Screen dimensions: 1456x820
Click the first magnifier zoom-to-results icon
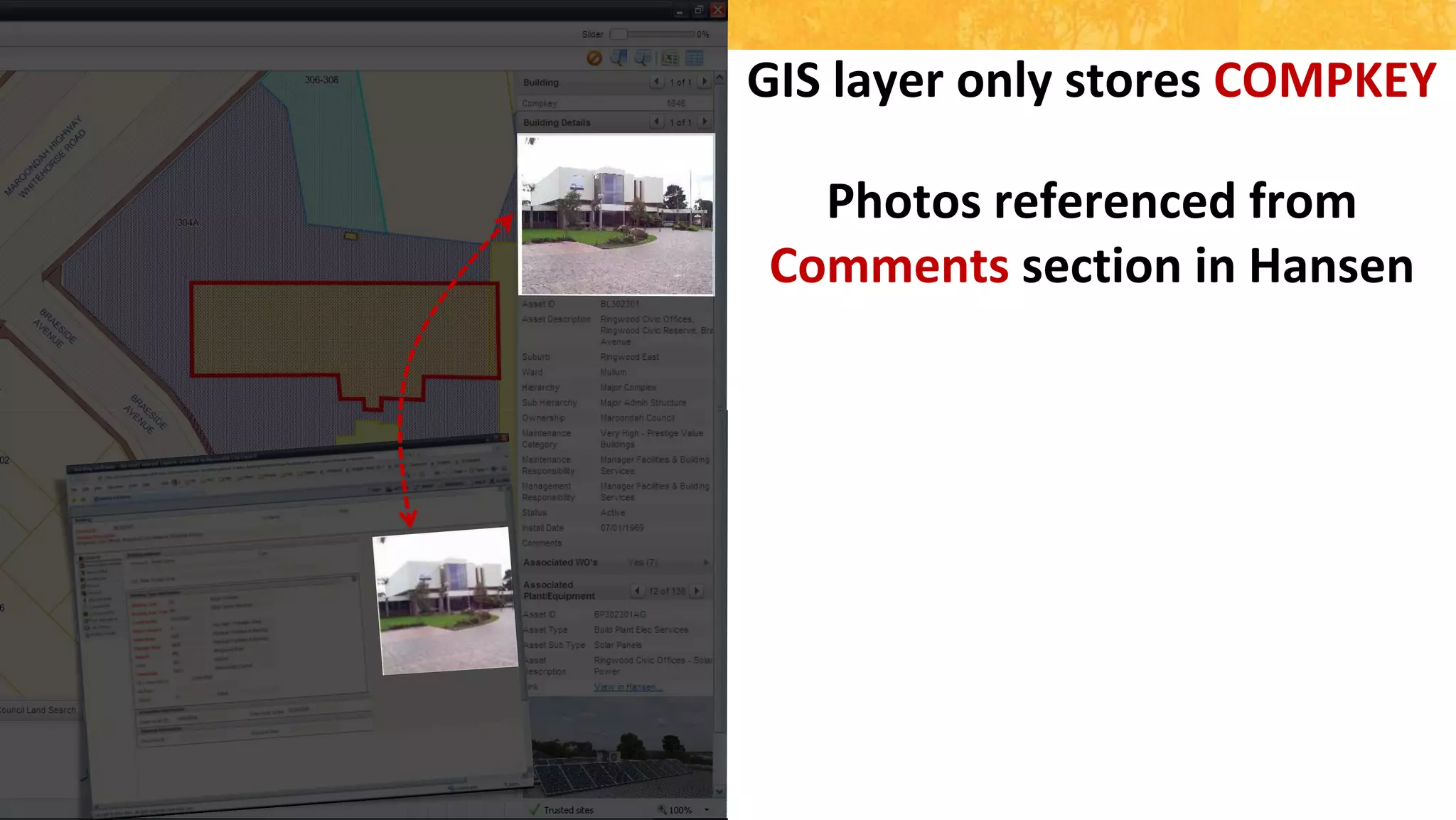coord(619,58)
